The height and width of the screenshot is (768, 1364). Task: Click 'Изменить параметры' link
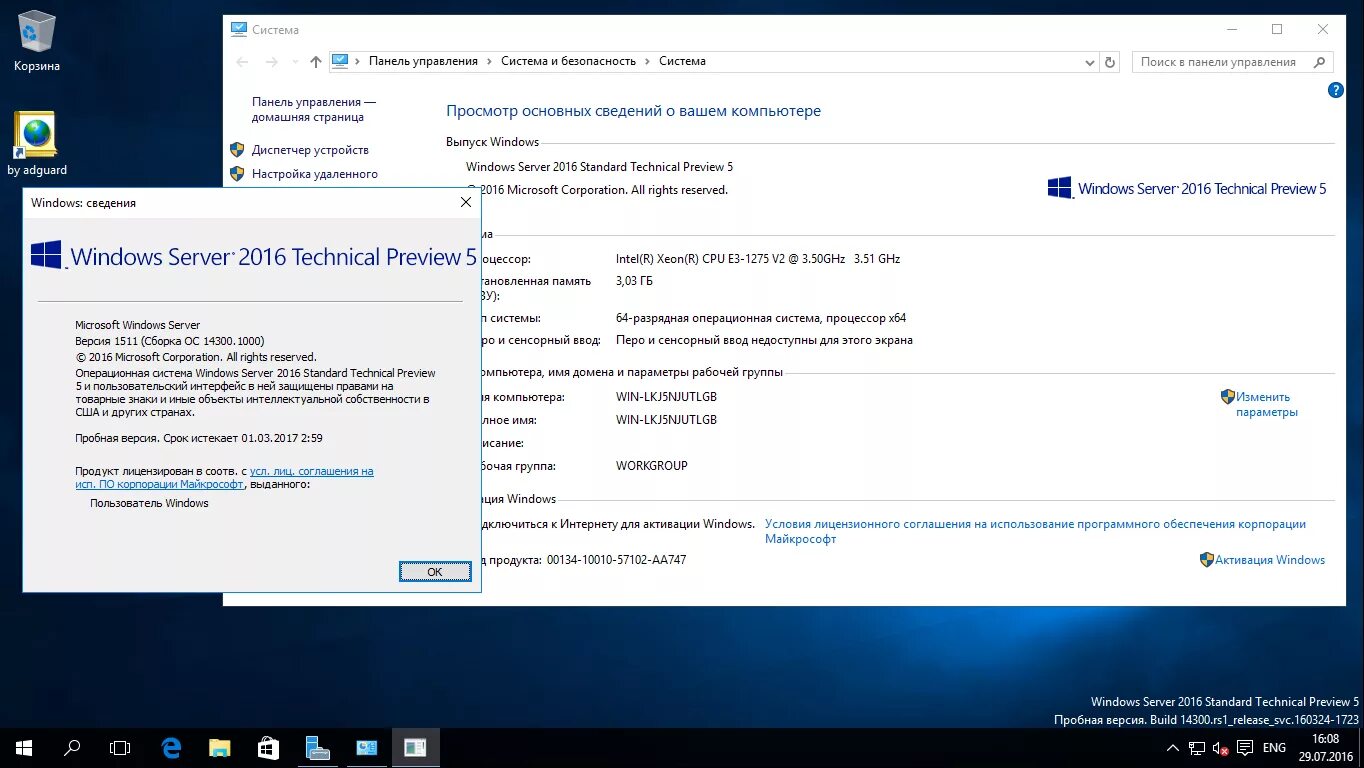tap(1266, 404)
